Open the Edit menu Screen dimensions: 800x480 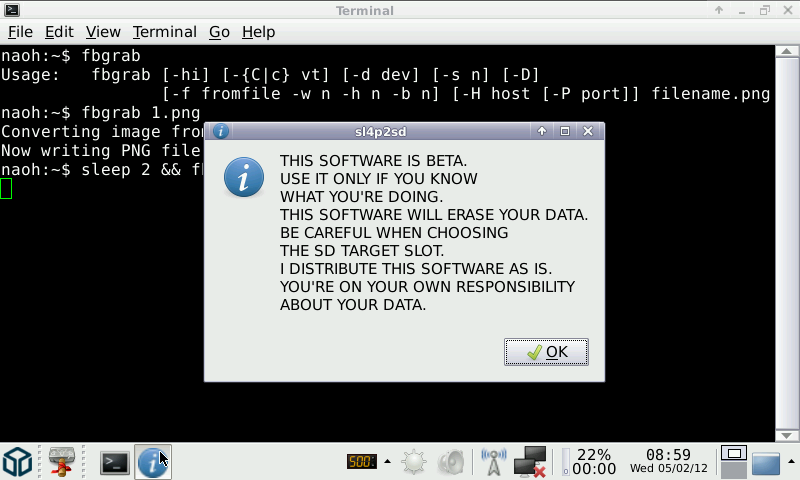point(59,32)
